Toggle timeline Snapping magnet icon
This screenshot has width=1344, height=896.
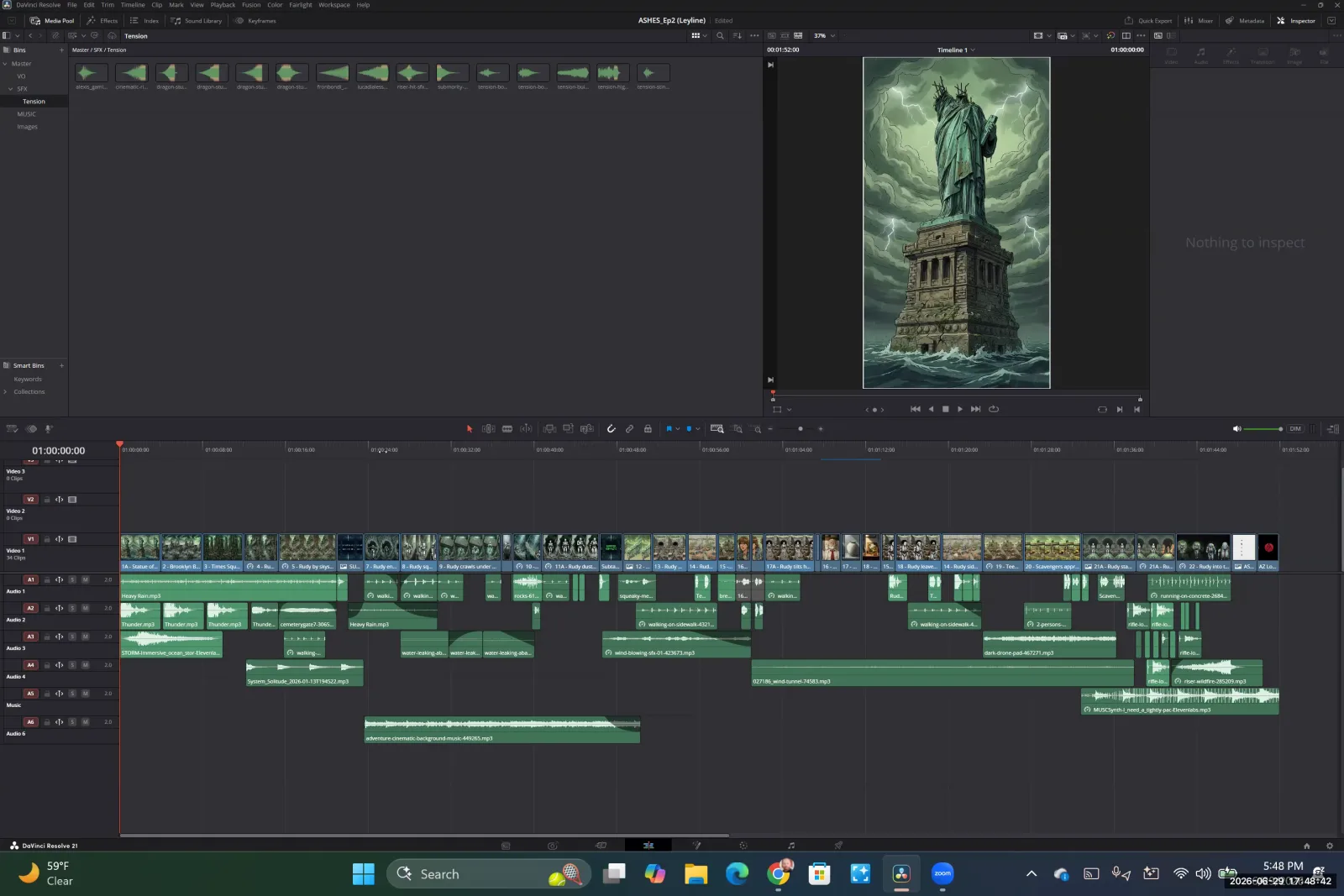pos(611,429)
